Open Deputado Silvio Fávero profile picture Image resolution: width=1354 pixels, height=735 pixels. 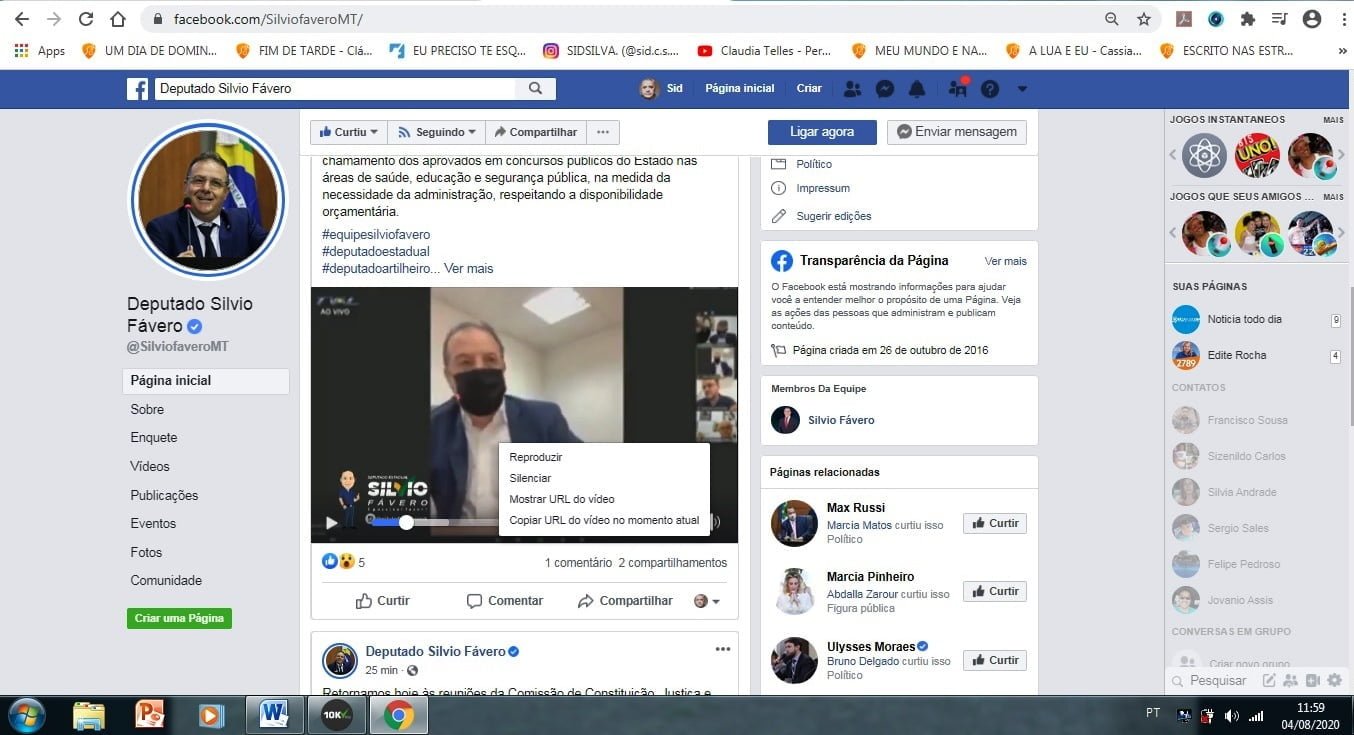tap(208, 202)
